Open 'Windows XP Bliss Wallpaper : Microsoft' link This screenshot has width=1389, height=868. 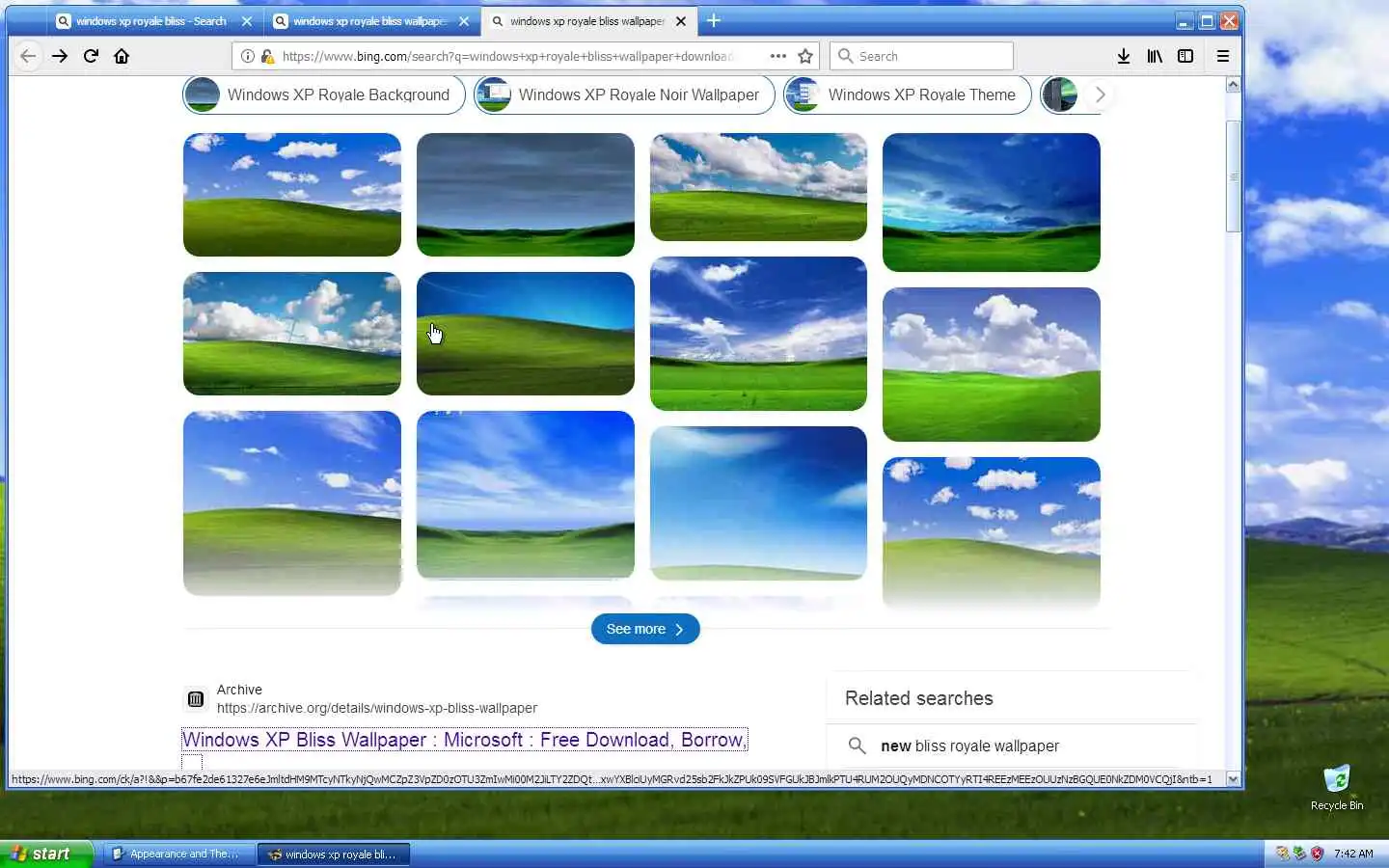[x=464, y=740]
